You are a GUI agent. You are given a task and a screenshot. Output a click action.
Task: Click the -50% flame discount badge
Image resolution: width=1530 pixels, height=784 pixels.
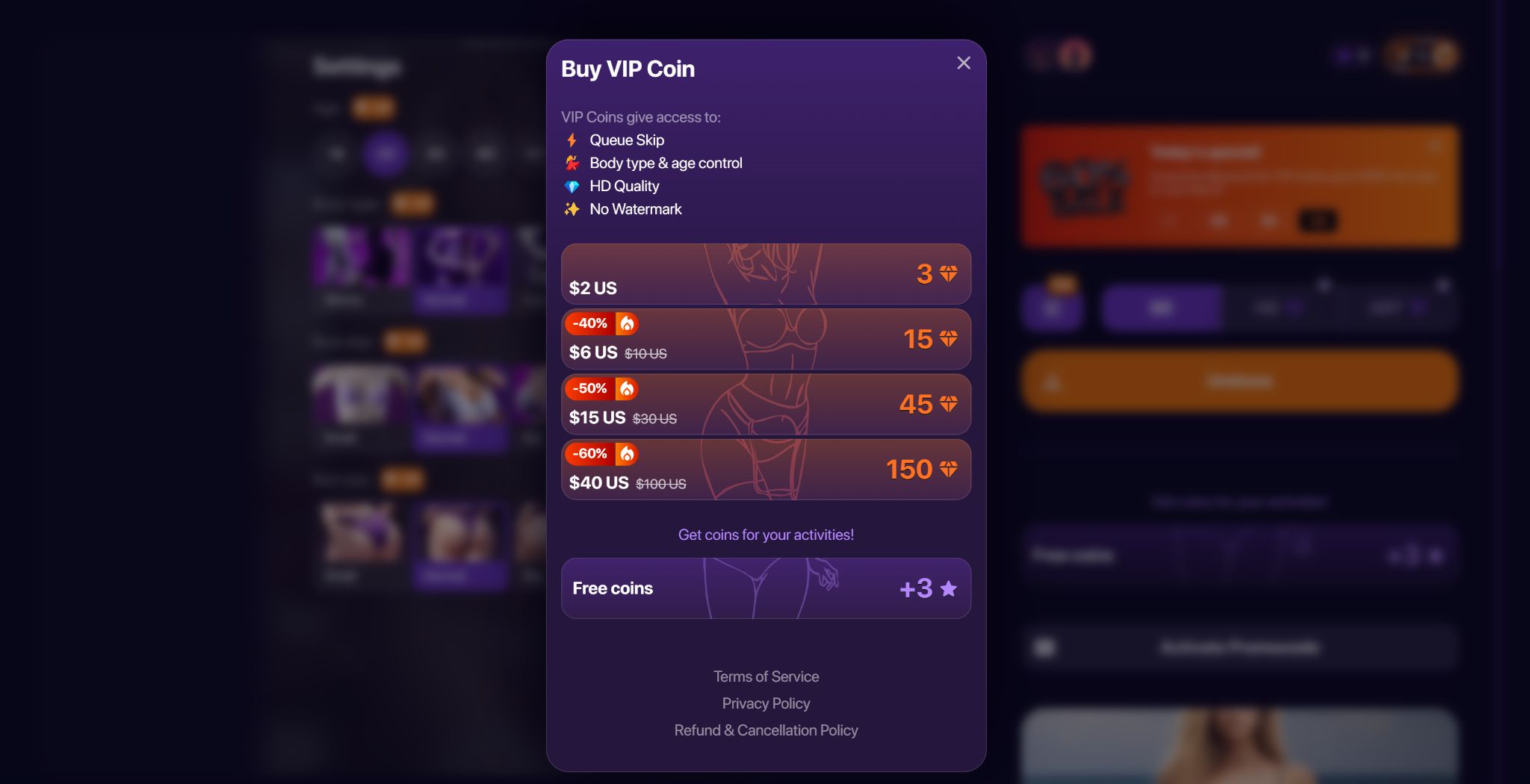(x=601, y=388)
